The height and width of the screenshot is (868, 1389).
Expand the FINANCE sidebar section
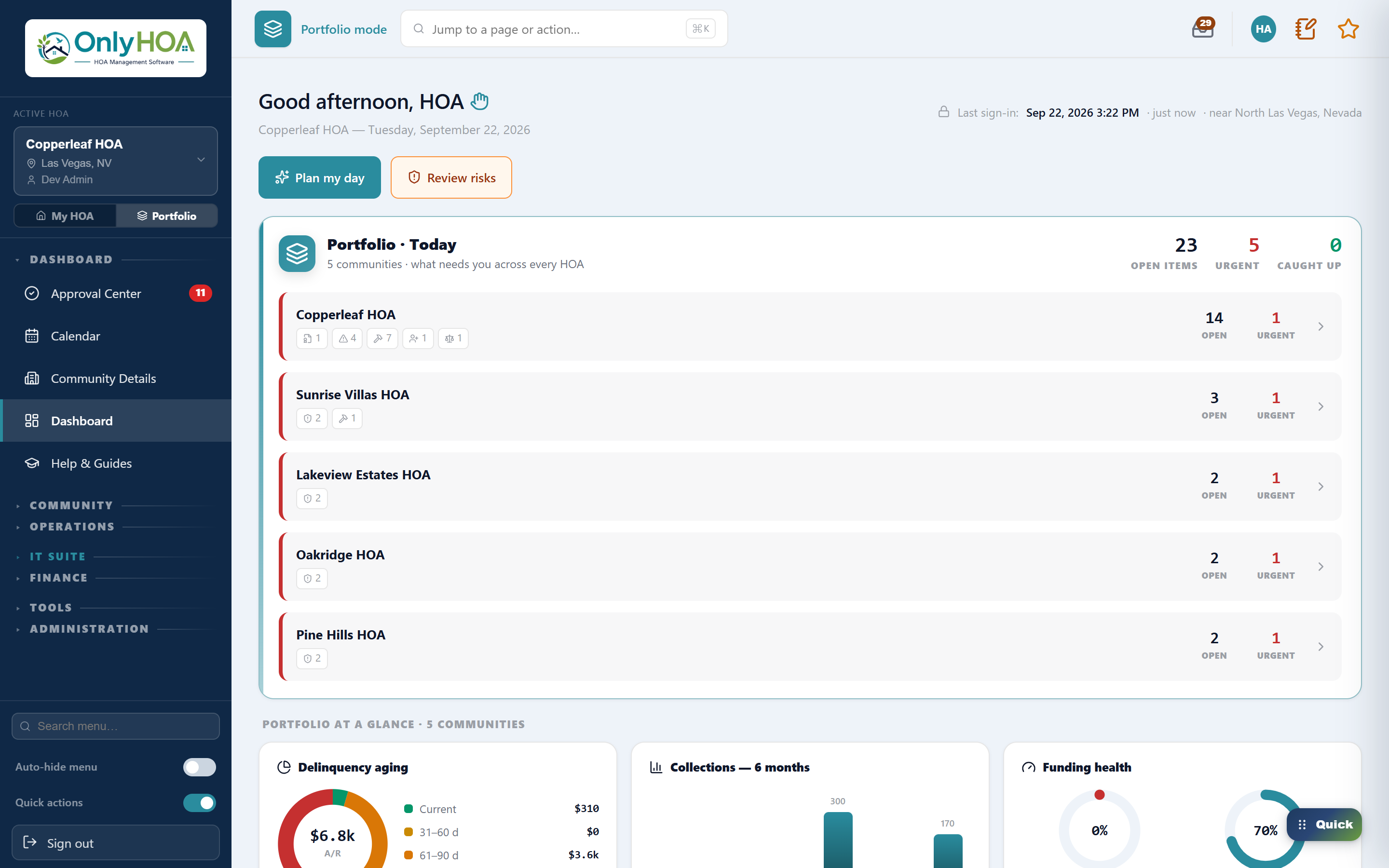tap(58, 578)
